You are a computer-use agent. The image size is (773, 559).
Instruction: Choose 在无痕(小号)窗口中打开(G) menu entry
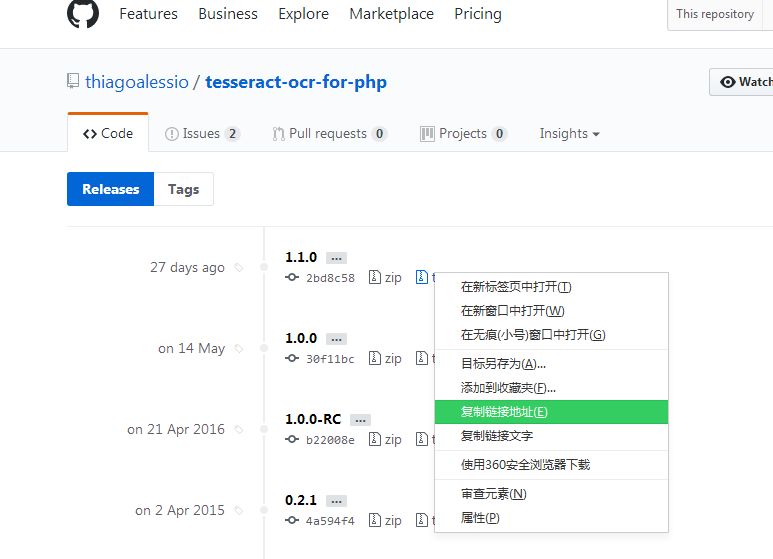551,335
